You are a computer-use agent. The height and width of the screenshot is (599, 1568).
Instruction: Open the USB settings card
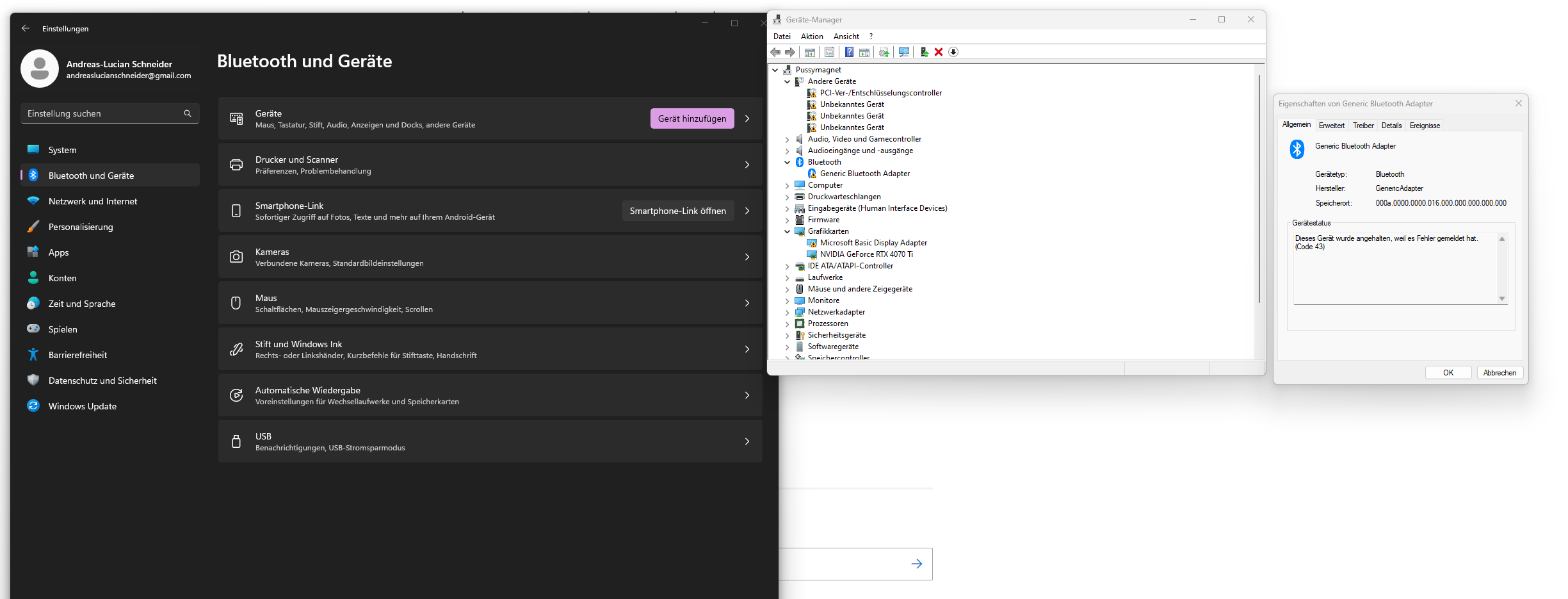coord(490,441)
